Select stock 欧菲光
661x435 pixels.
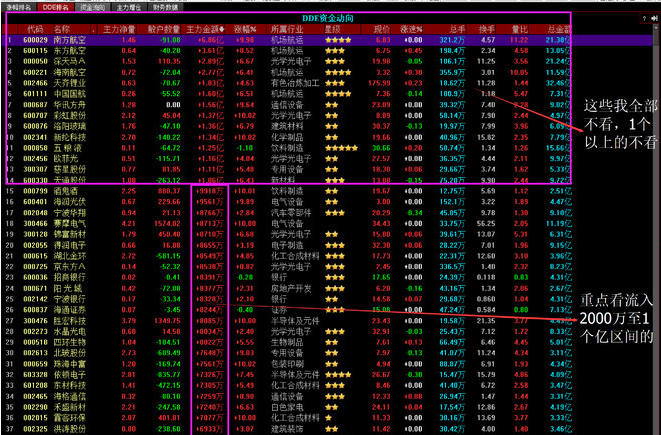click(x=65, y=159)
